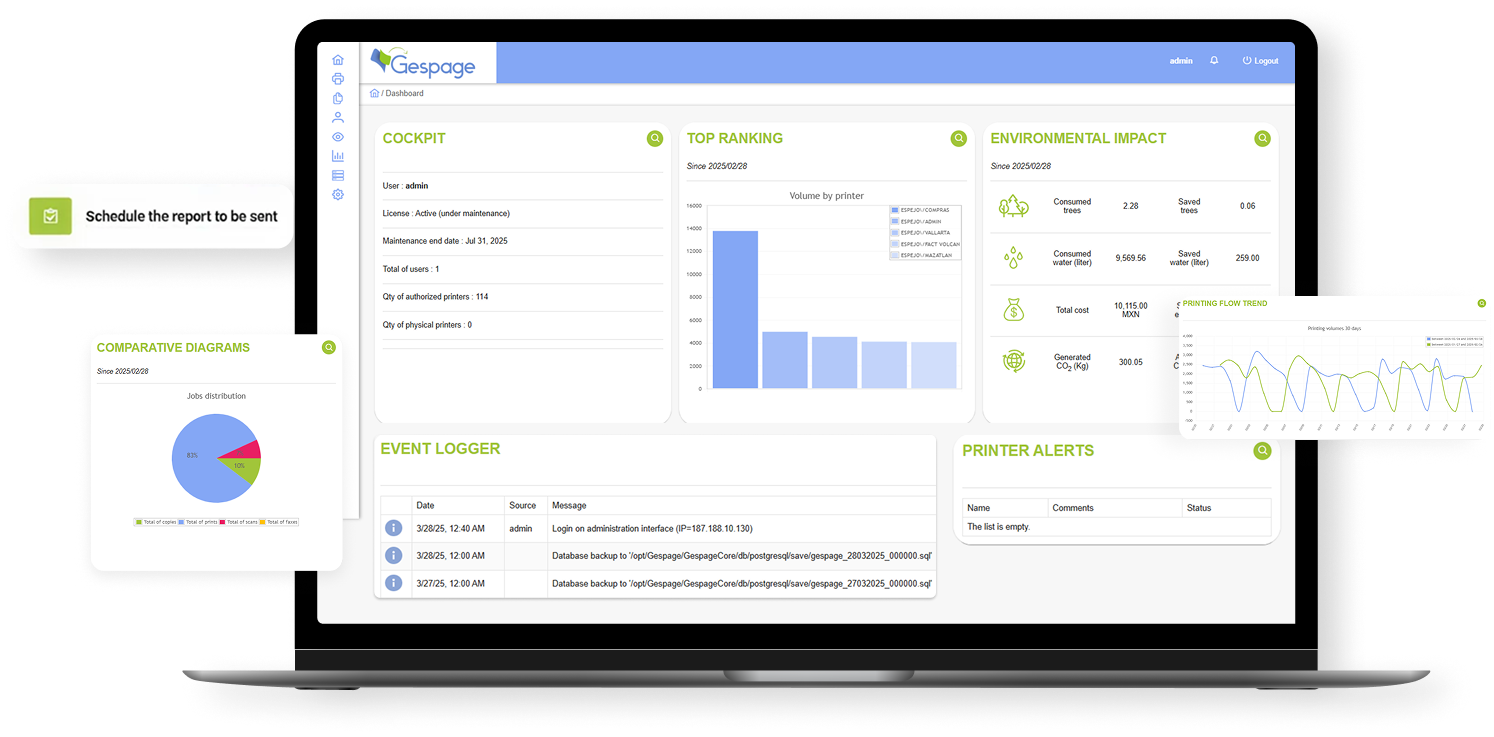Click the breadcrumb home icon

pyautogui.click(x=374, y=93)
